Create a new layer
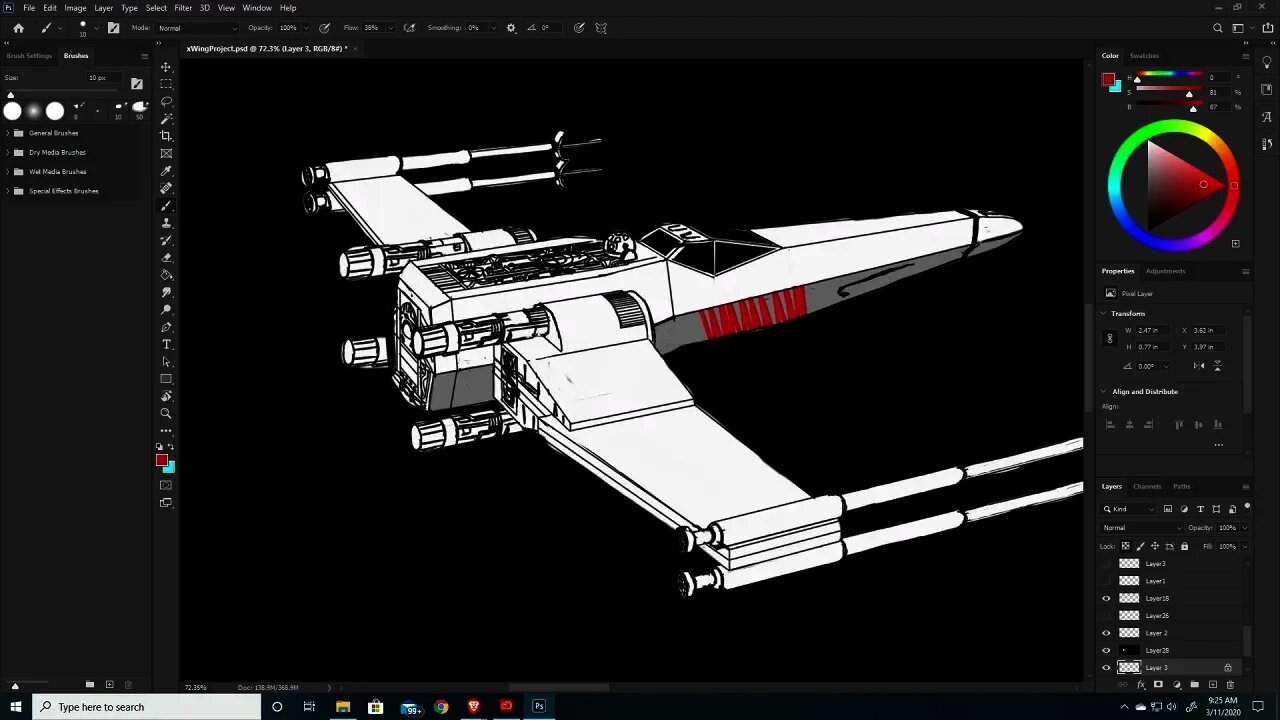This screenshot has height=720, width=1280. (1212, 685)
